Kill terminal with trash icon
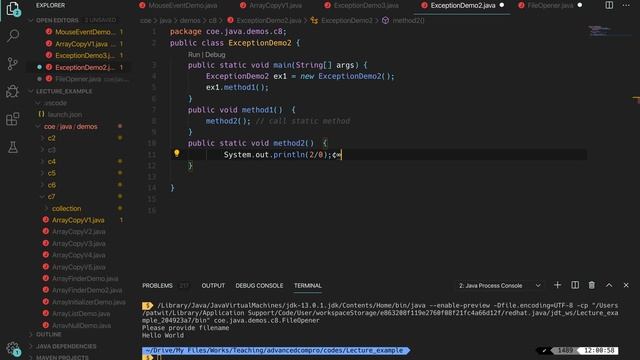 592,285
